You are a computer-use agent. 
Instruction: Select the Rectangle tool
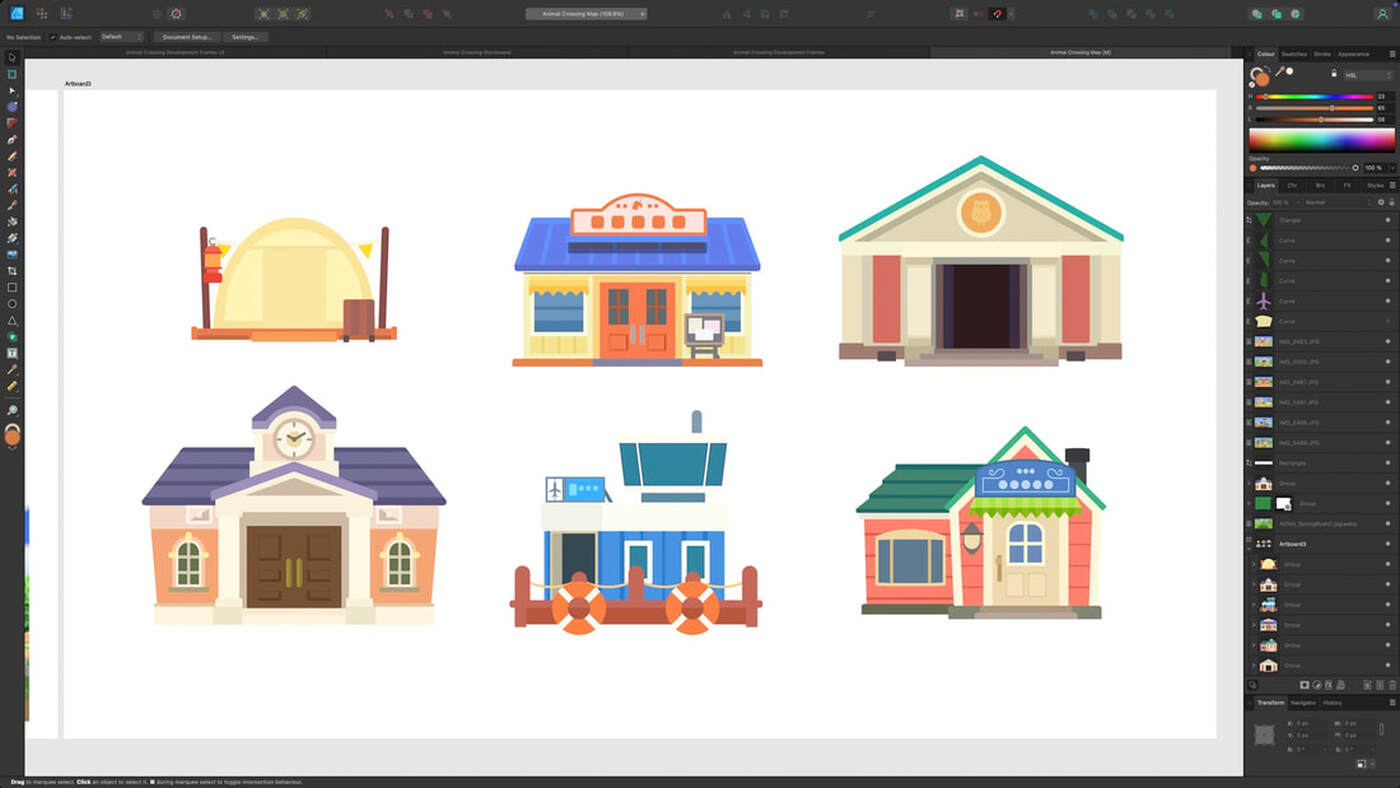[x=12, y=287]
